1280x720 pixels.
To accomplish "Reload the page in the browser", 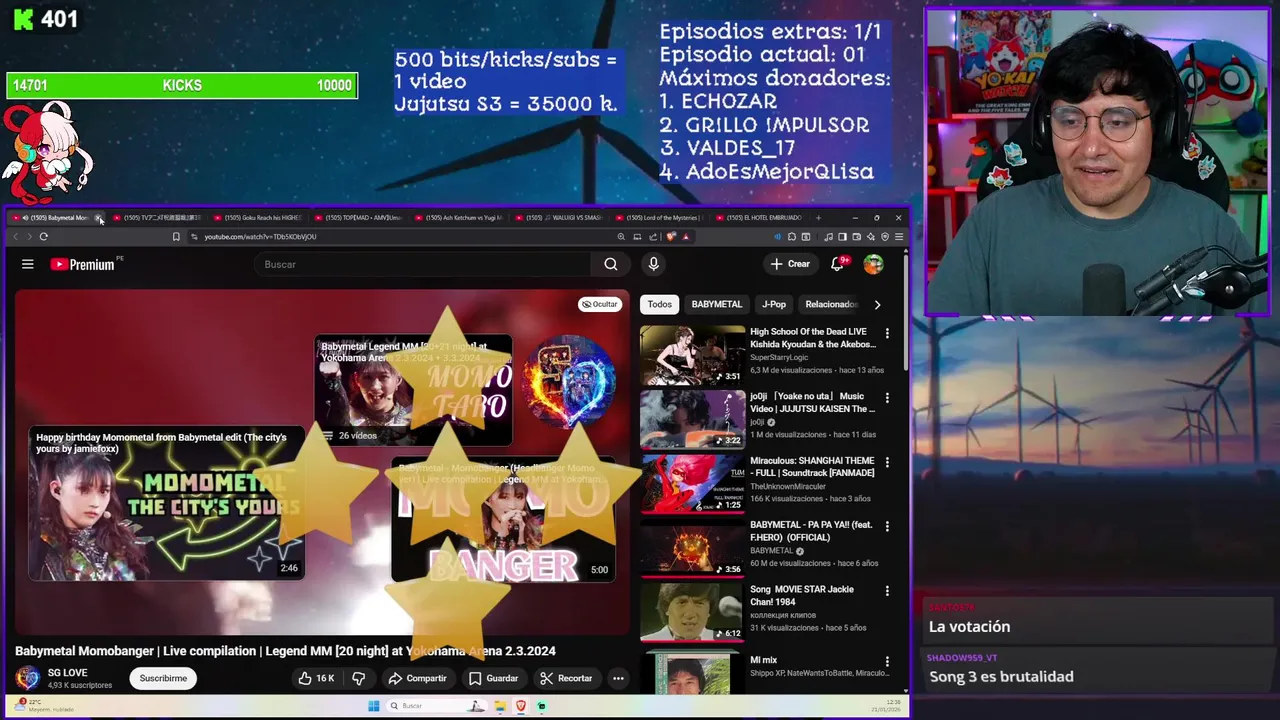I will tap(44, 237).
